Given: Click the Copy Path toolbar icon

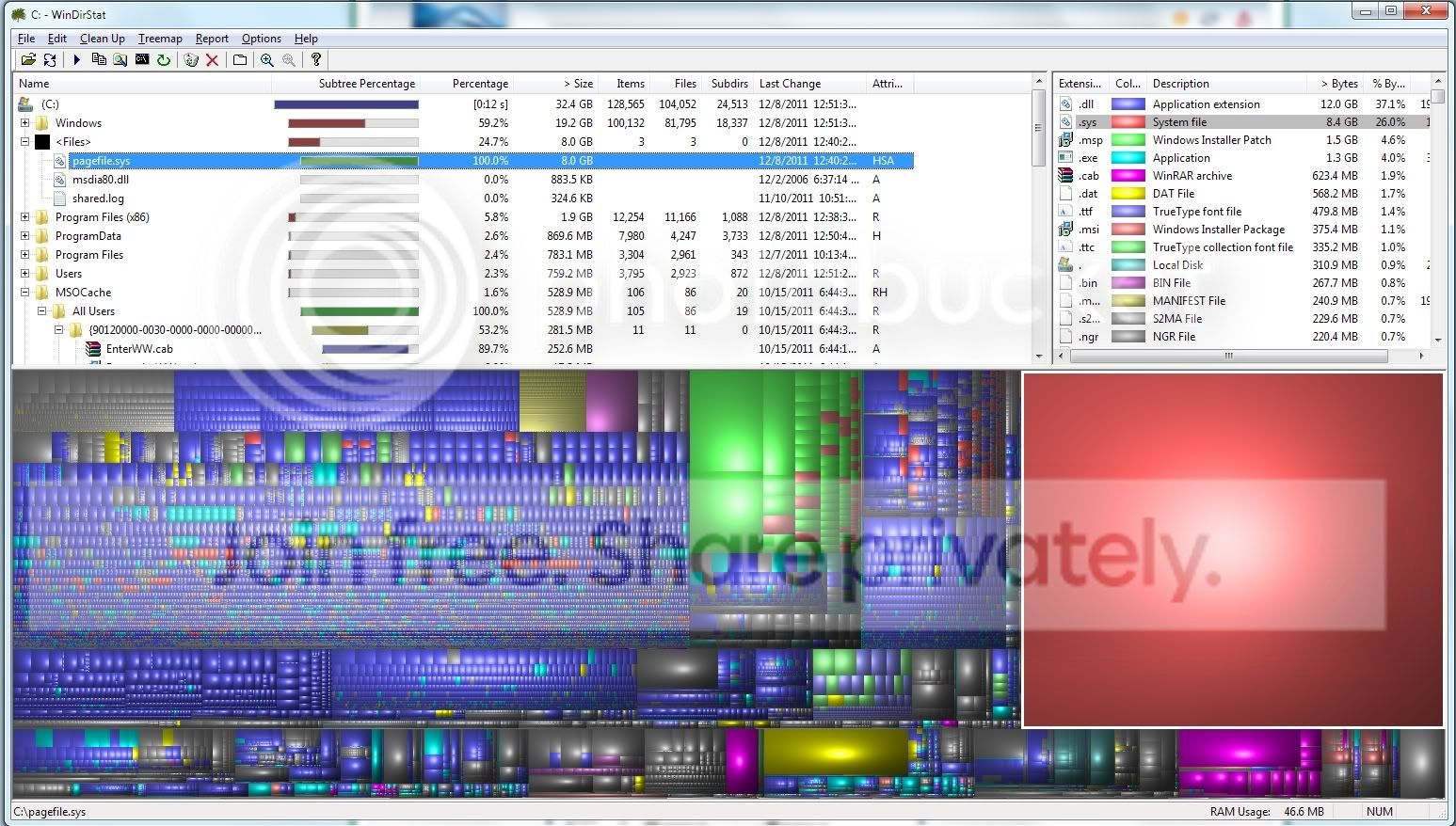Looking at the screenshot, I should point(99,59).
